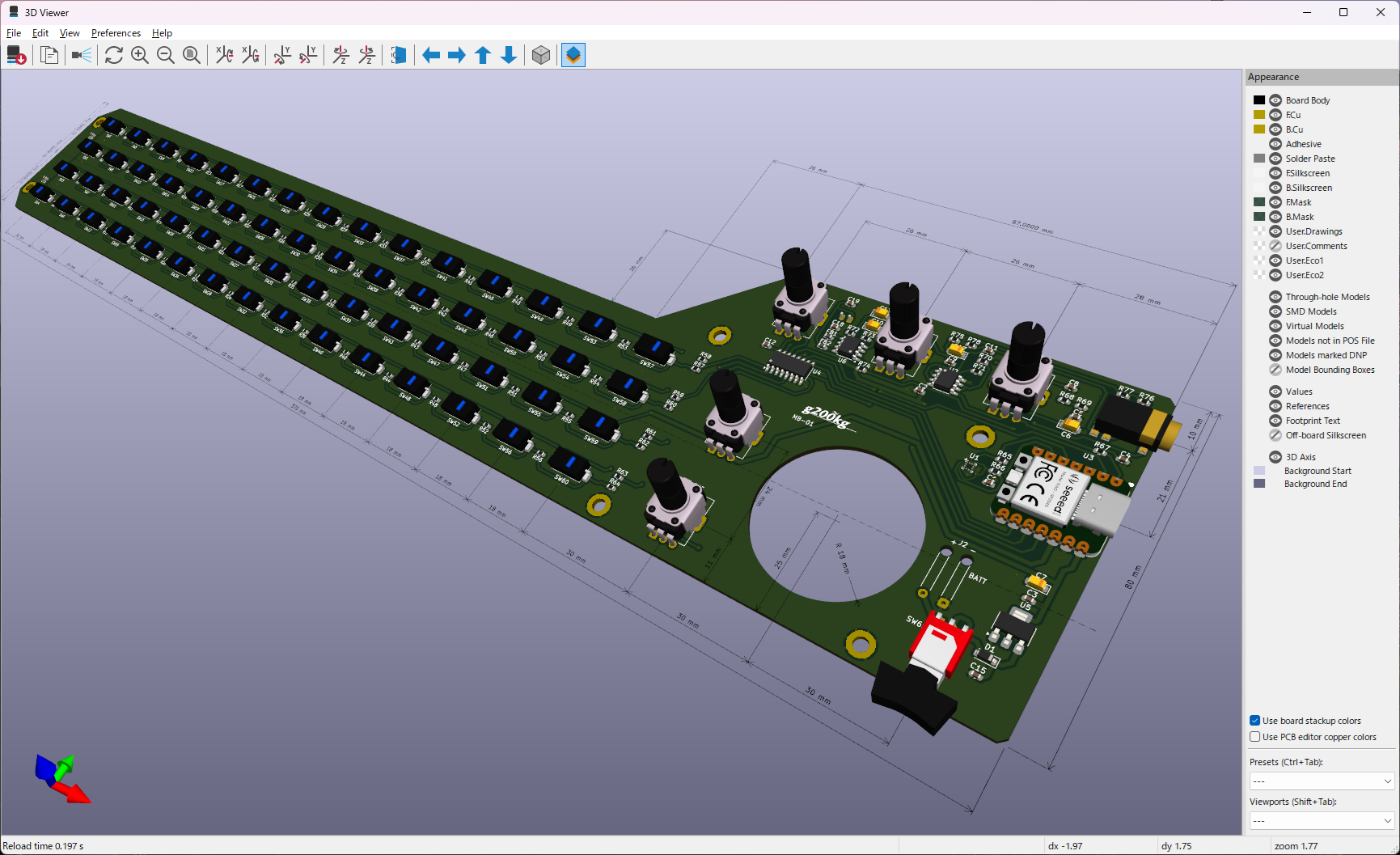This screenshot has height=855, width=1400.
Task: Hide the Through-hole Models eye toggle
Action: pos(1275,297)
